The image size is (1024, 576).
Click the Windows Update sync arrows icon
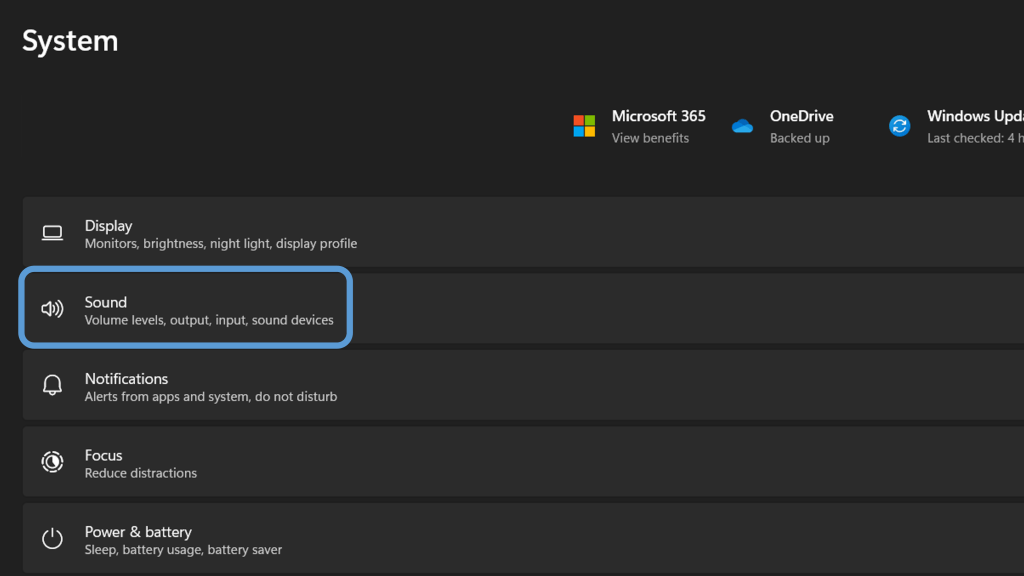point(900,126)
